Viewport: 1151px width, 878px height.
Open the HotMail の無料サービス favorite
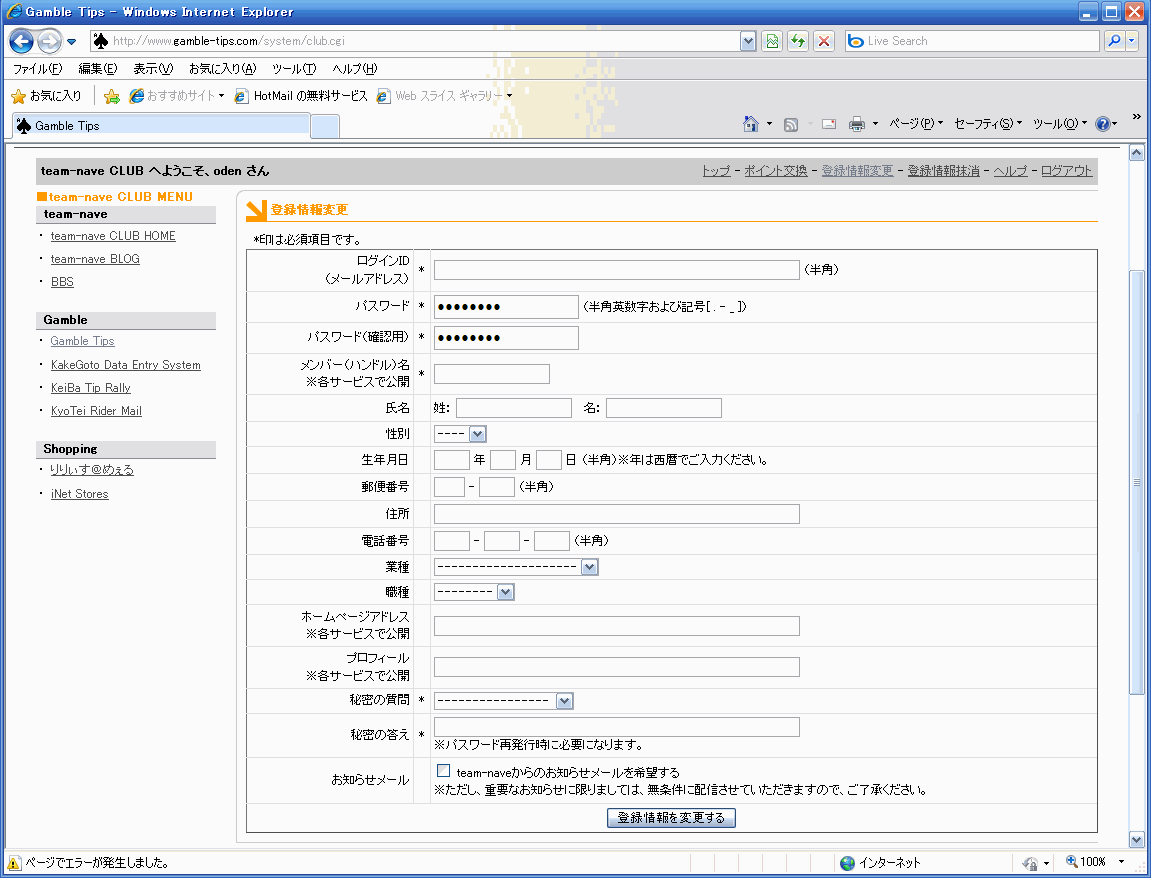point(300,96)
